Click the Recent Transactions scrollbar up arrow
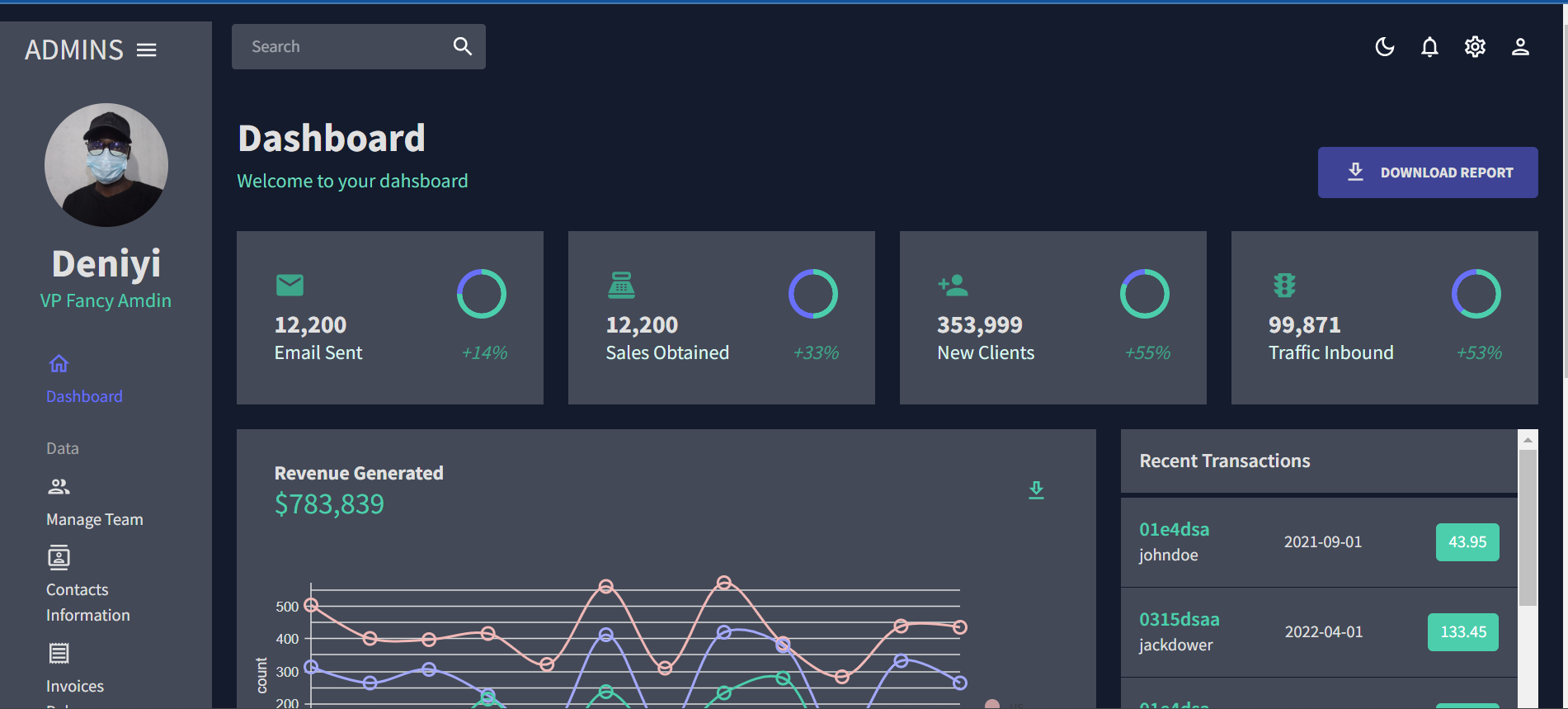1568x709 pixels. coord(1528,440)
